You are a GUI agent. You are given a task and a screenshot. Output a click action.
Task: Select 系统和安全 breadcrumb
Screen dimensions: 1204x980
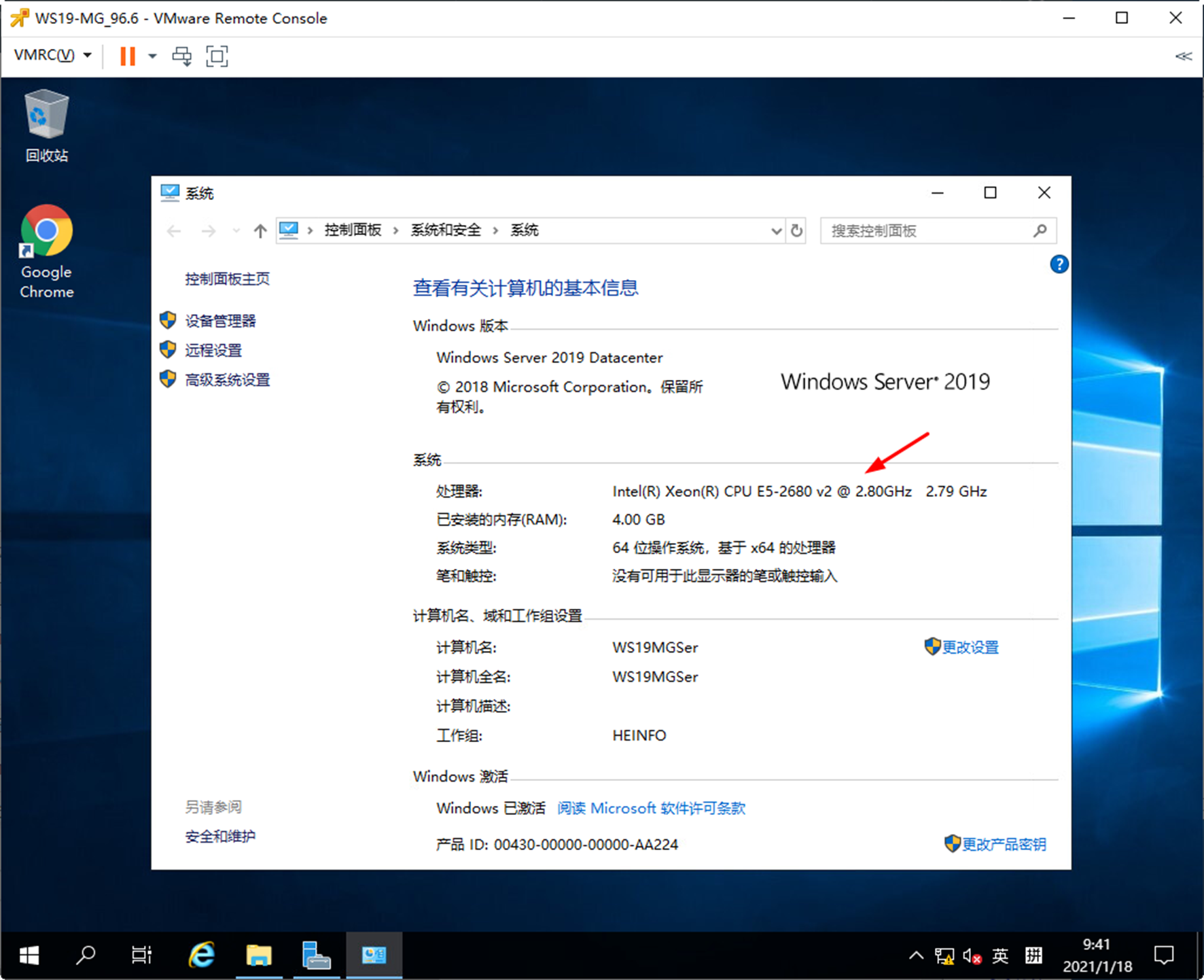pos(445,230)
